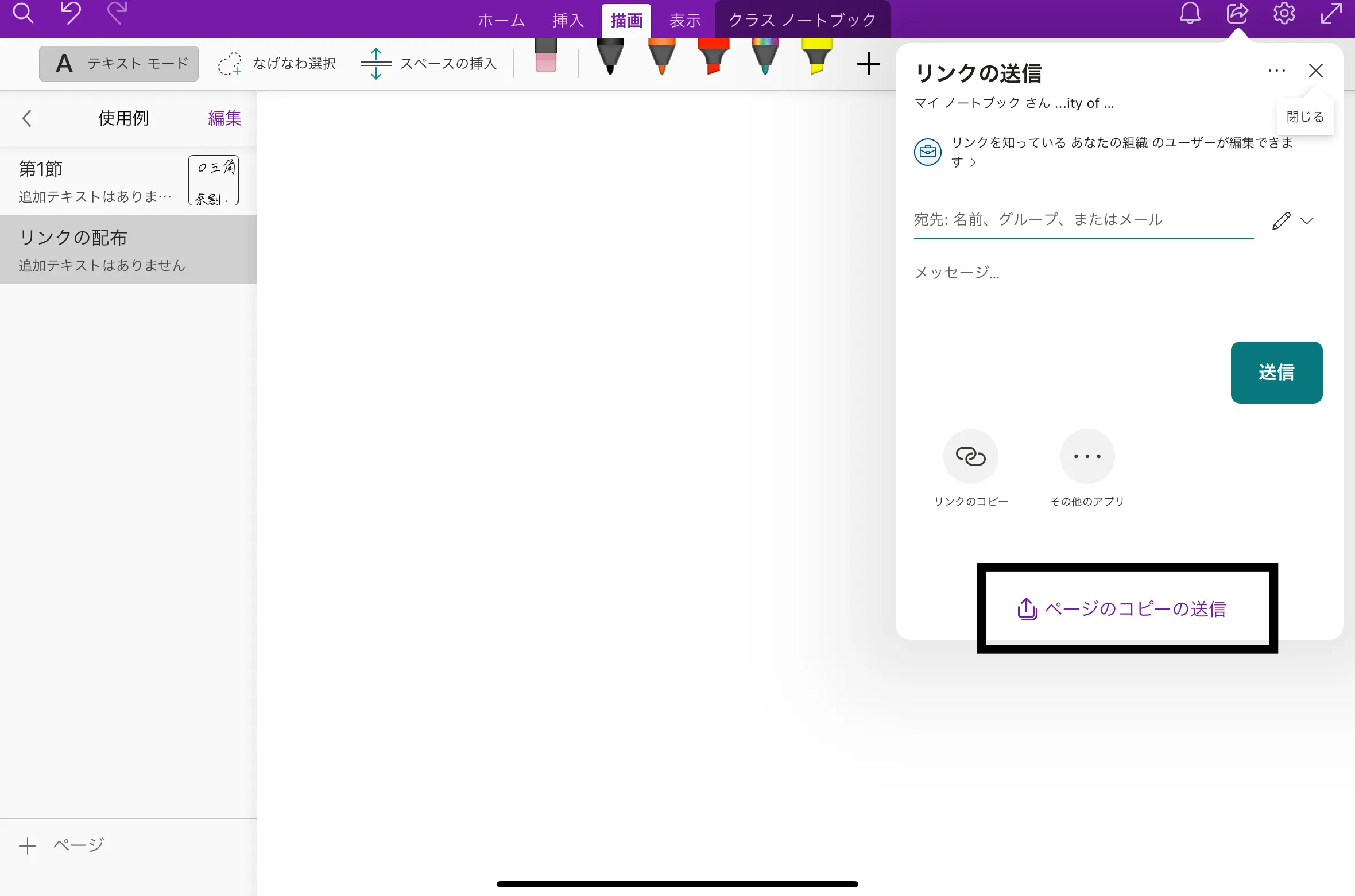Pick the yellow highlighter
Viewport: 1355px width, 896px height.
816,56
